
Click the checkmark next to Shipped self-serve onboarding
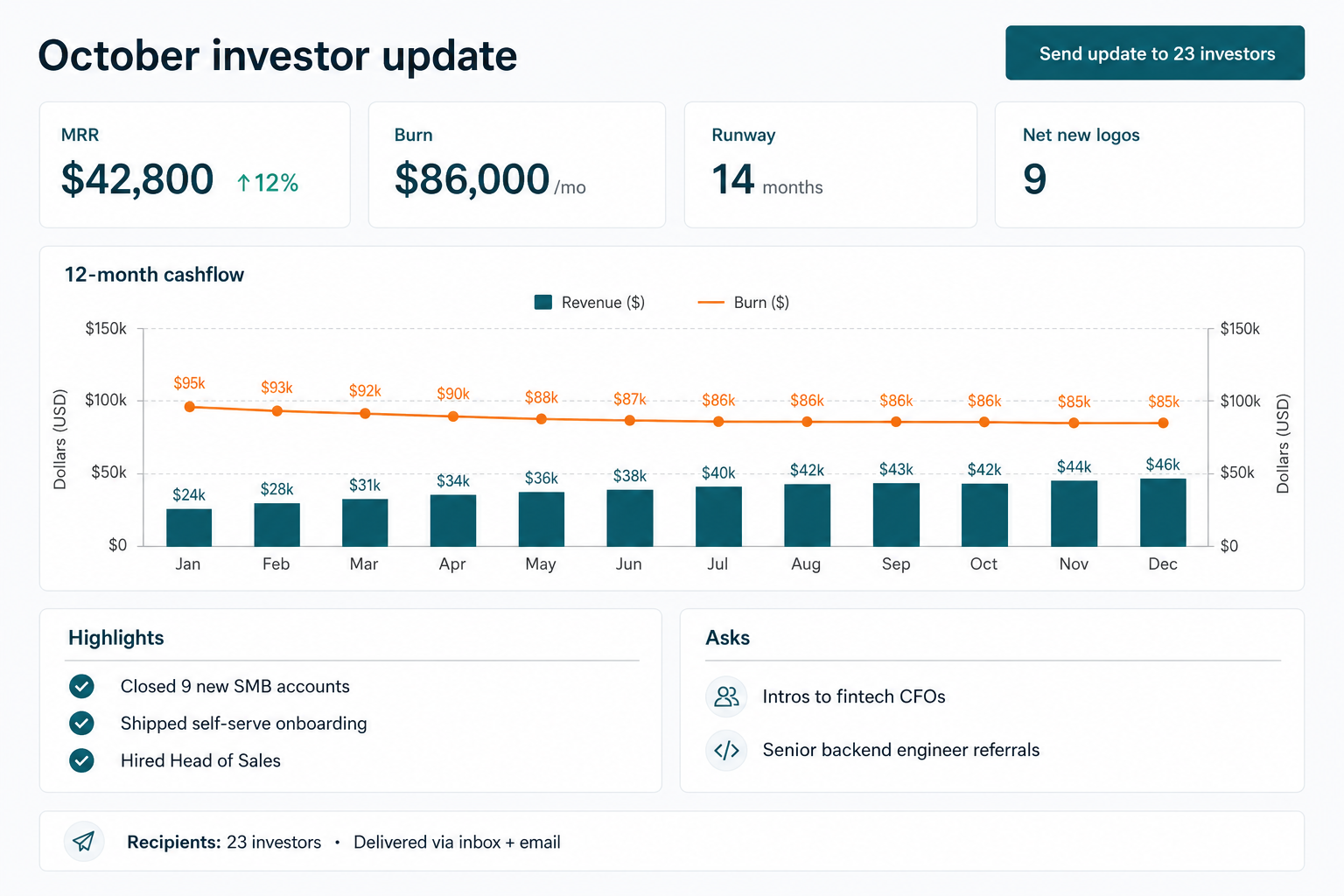81,723
